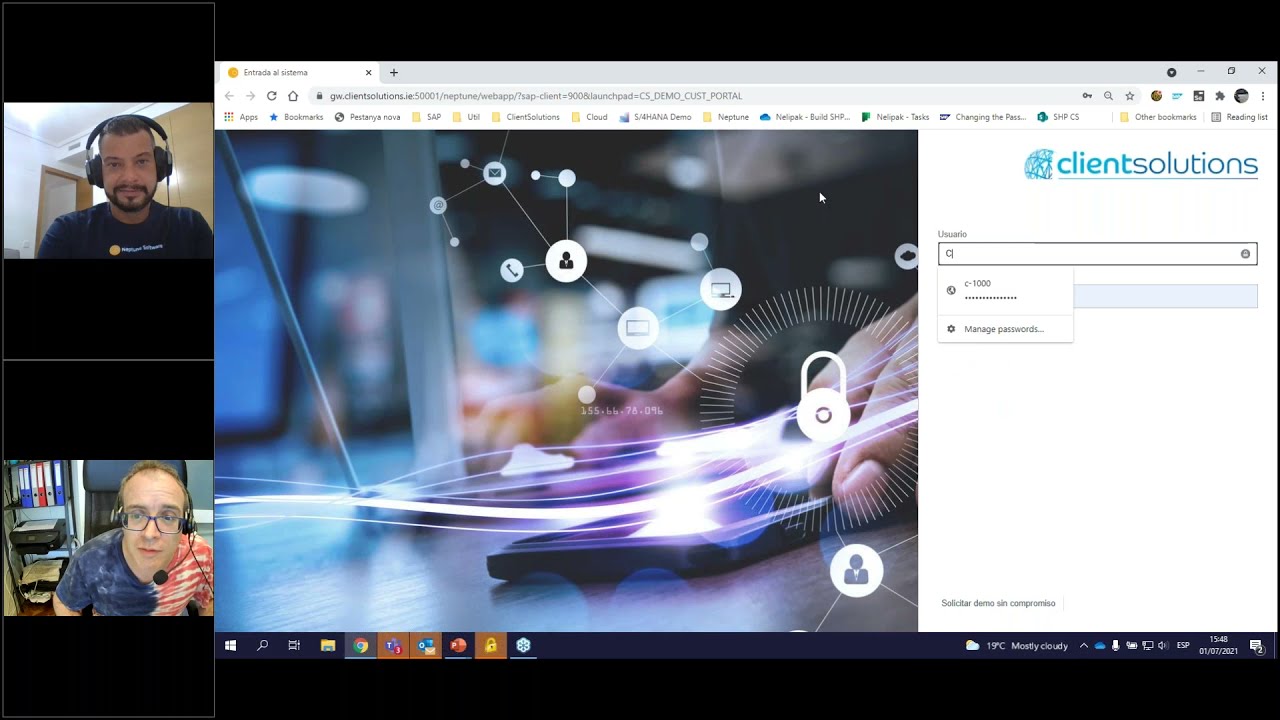The image size is (1280, 720).
Task: Switch to Microsoft Teams on taskbar
Action: [393, 646]
